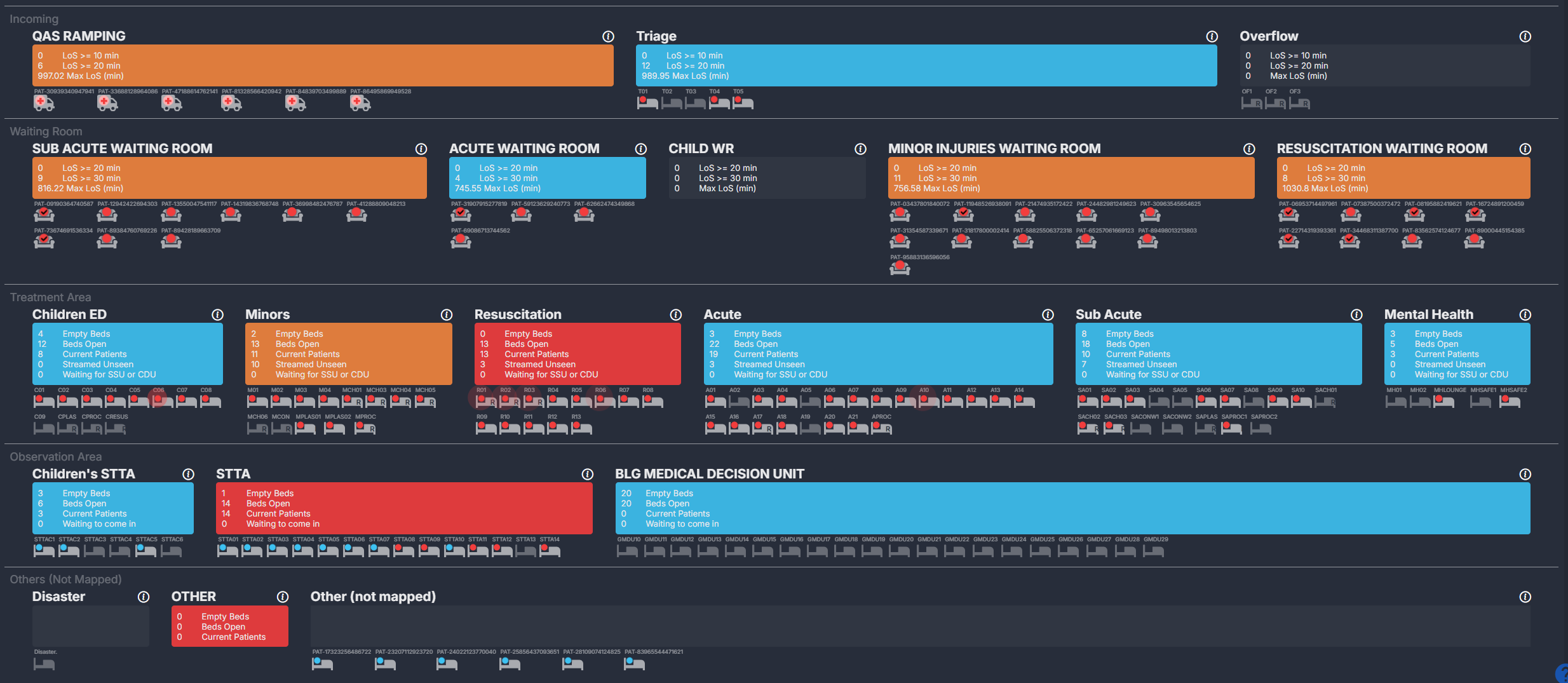Click the orange Minor Injuries Waiting Room panel
Screen dimensions: 1568x683
1071,178
